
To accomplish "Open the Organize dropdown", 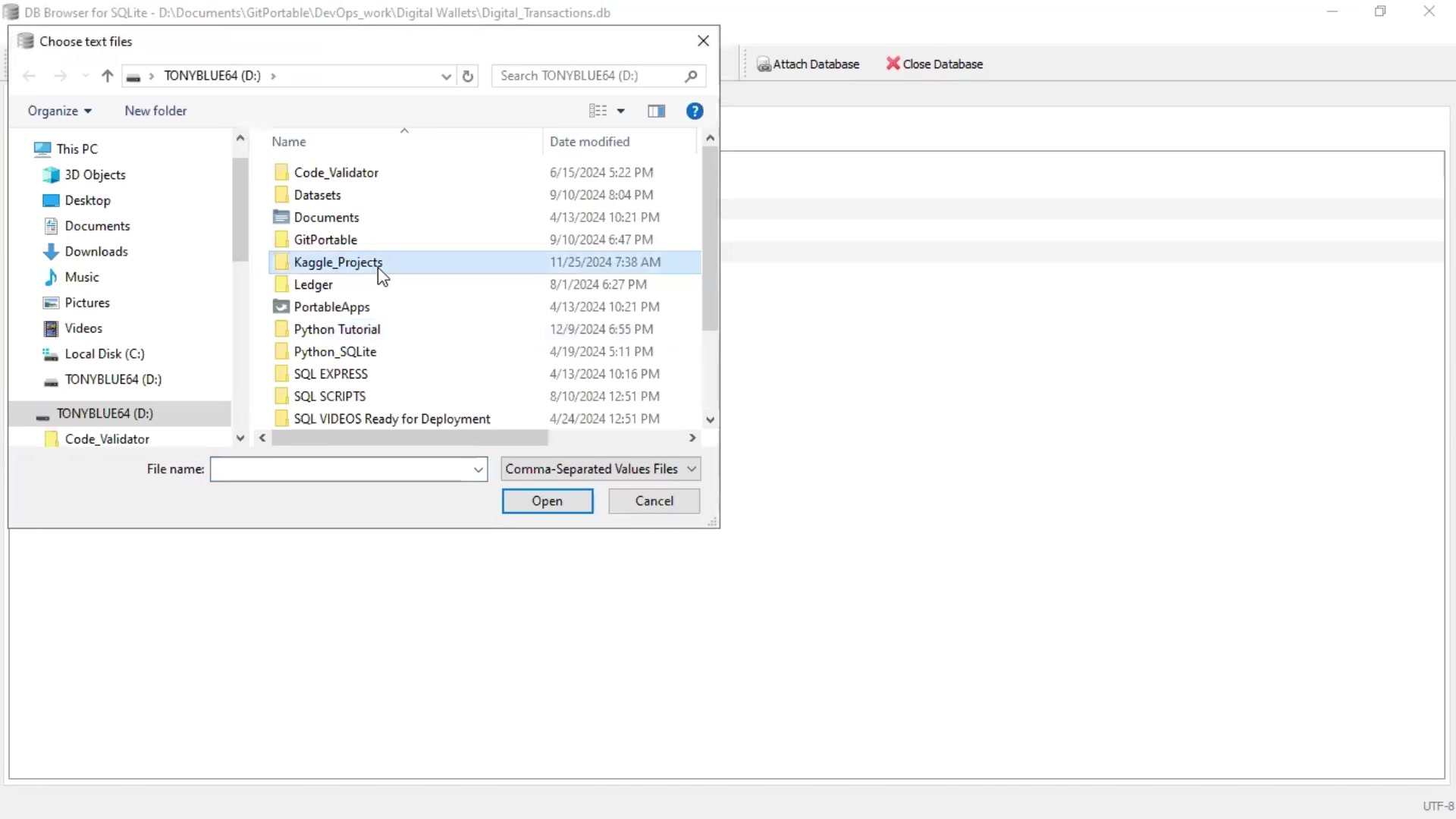I will point(60,111).
